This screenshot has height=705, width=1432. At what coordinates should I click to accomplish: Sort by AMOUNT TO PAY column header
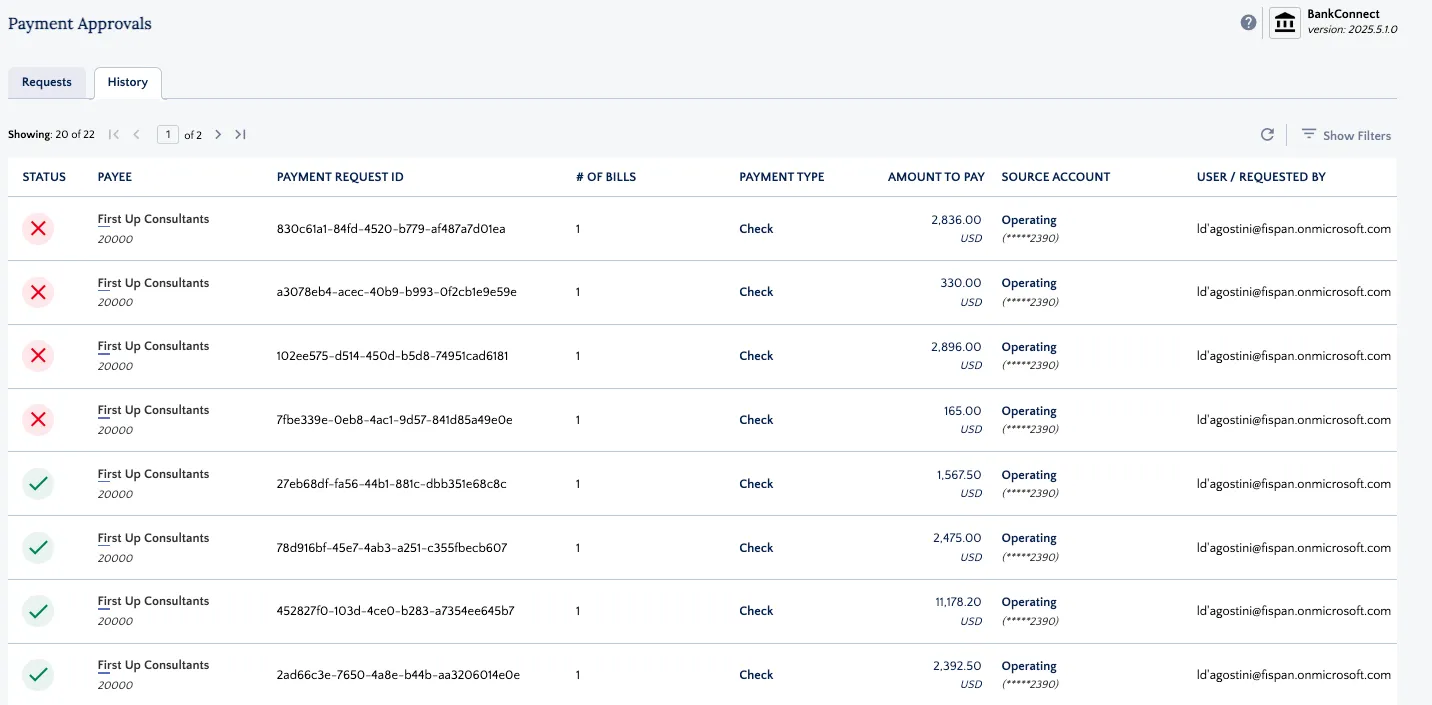point(936,177)
